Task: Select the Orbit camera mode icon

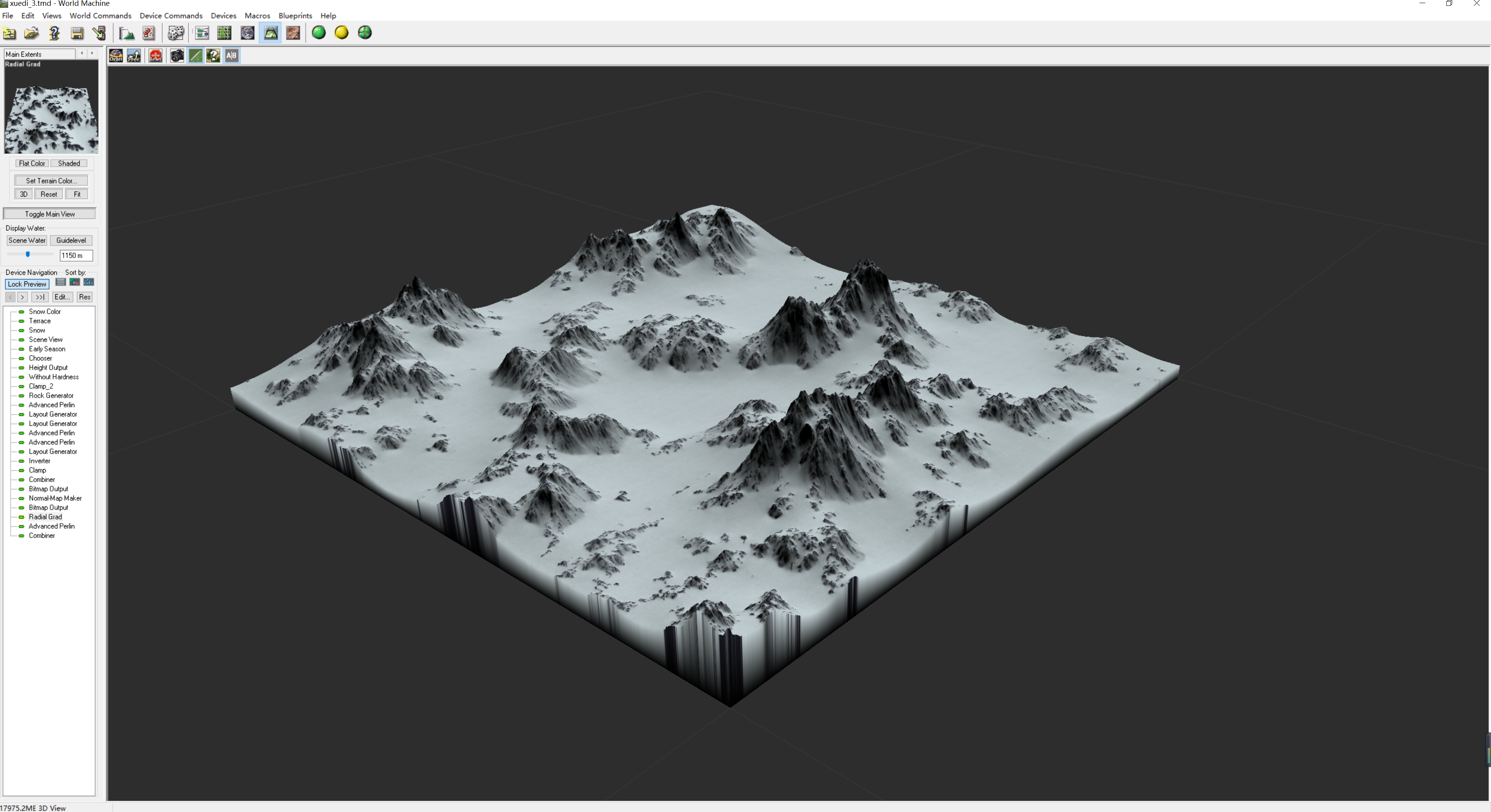Action: tap(116, 56)
